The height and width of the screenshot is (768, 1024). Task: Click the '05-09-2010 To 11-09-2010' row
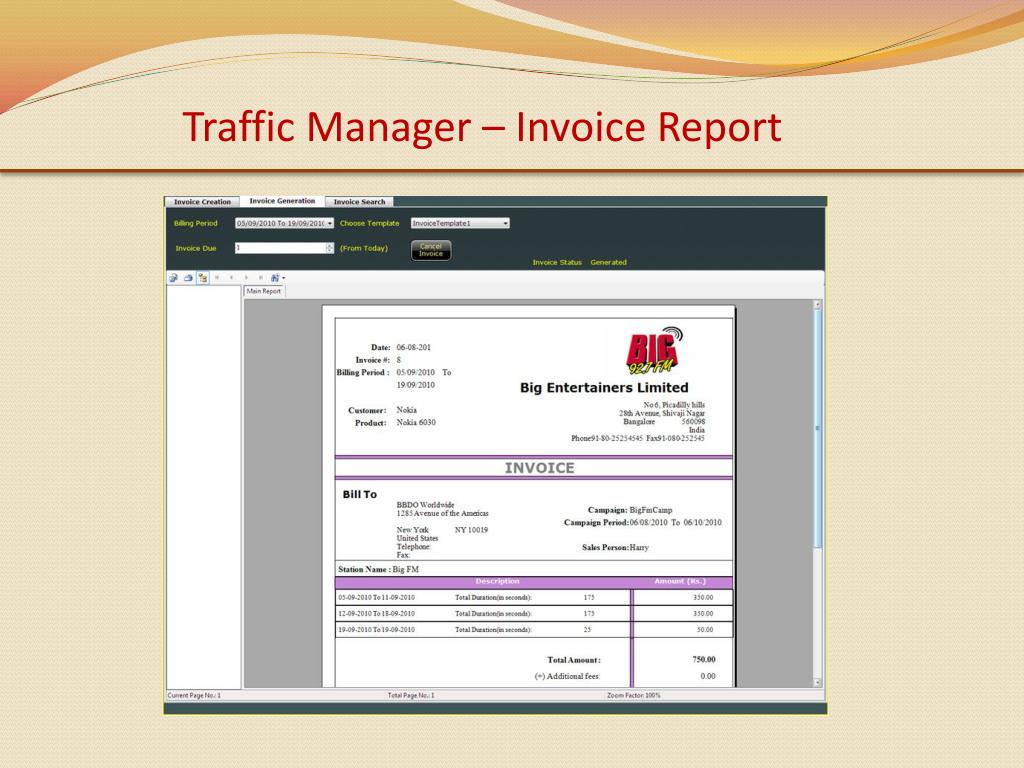(x=534, y=598)
